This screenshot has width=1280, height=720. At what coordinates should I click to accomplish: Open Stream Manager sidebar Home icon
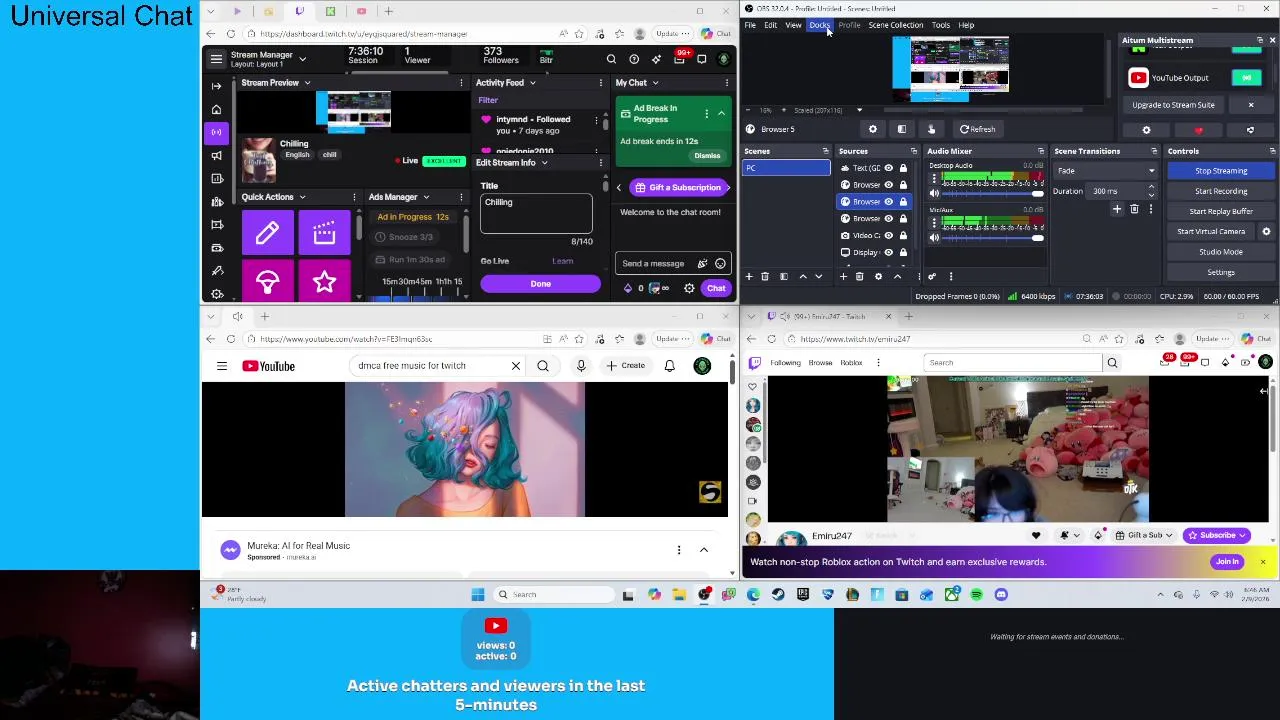point(216,109)
